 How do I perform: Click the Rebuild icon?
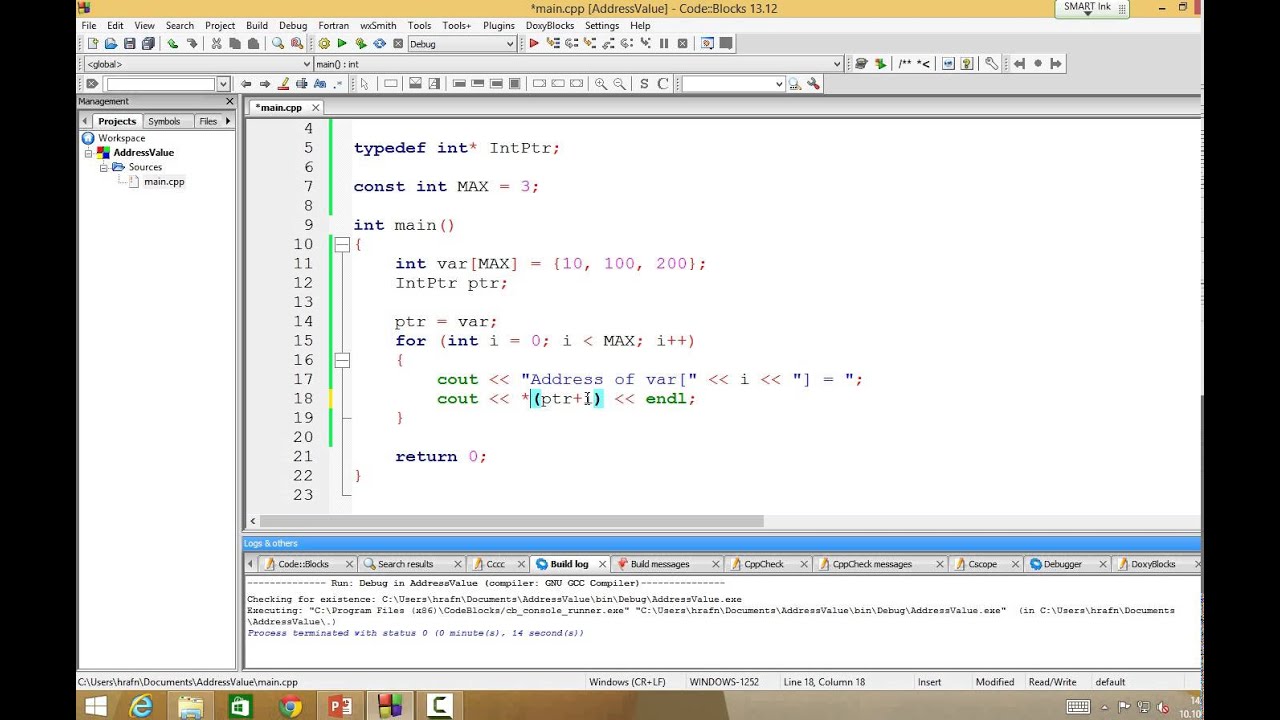pos(380,43)
